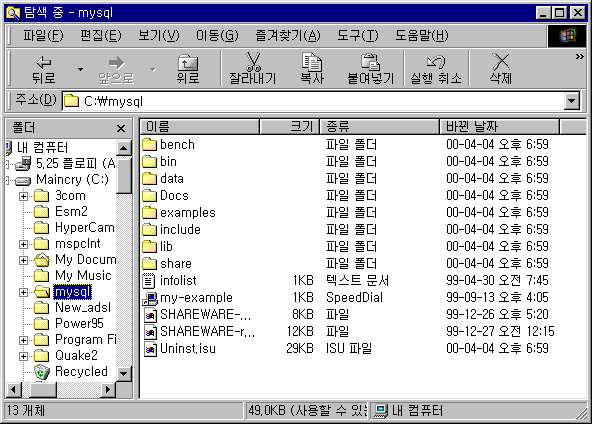
Task: Select the lib folder icon
Action: [150, 247]
